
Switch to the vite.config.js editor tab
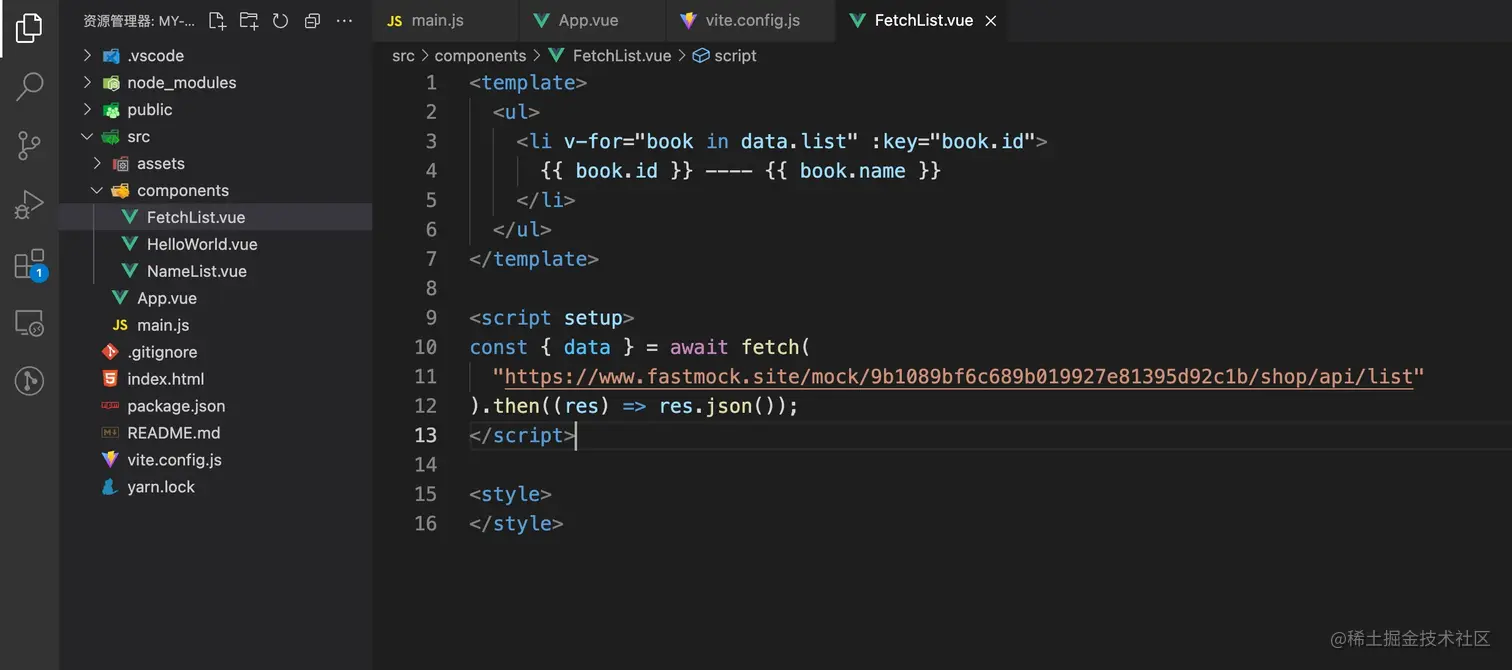(750, 20)
